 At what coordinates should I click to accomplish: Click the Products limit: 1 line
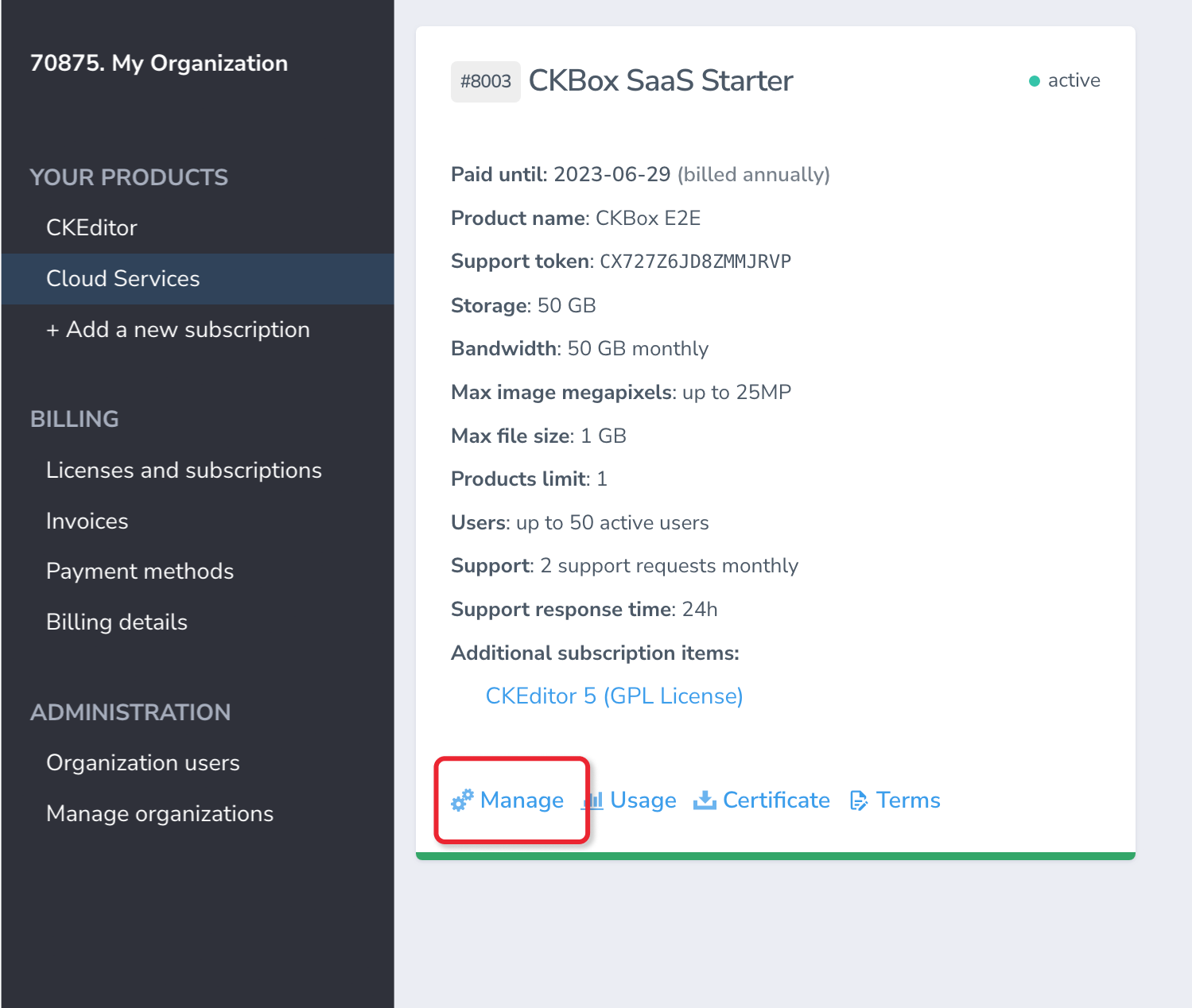[529, 479]
